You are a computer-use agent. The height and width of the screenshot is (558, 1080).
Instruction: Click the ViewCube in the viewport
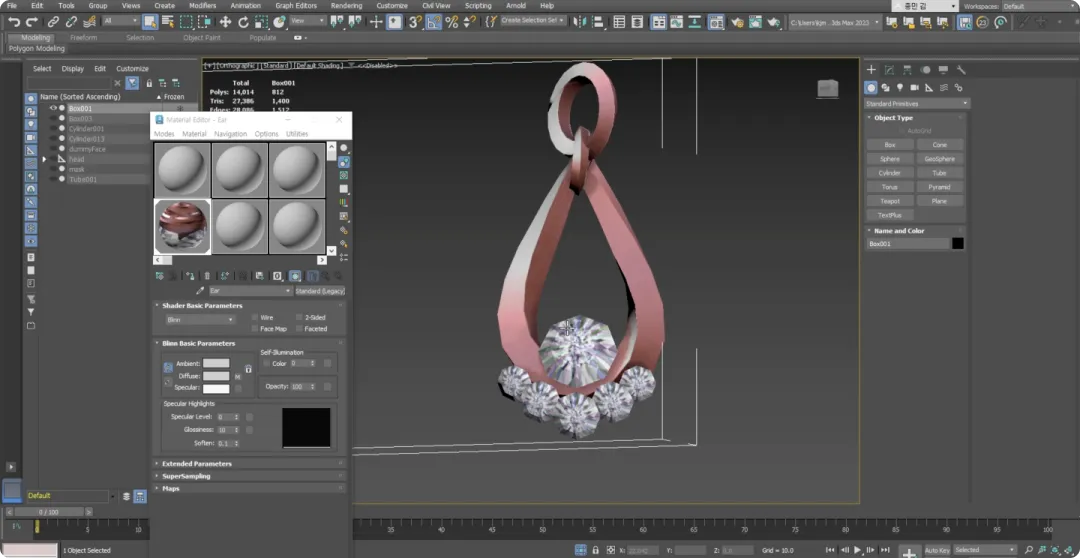828,88
